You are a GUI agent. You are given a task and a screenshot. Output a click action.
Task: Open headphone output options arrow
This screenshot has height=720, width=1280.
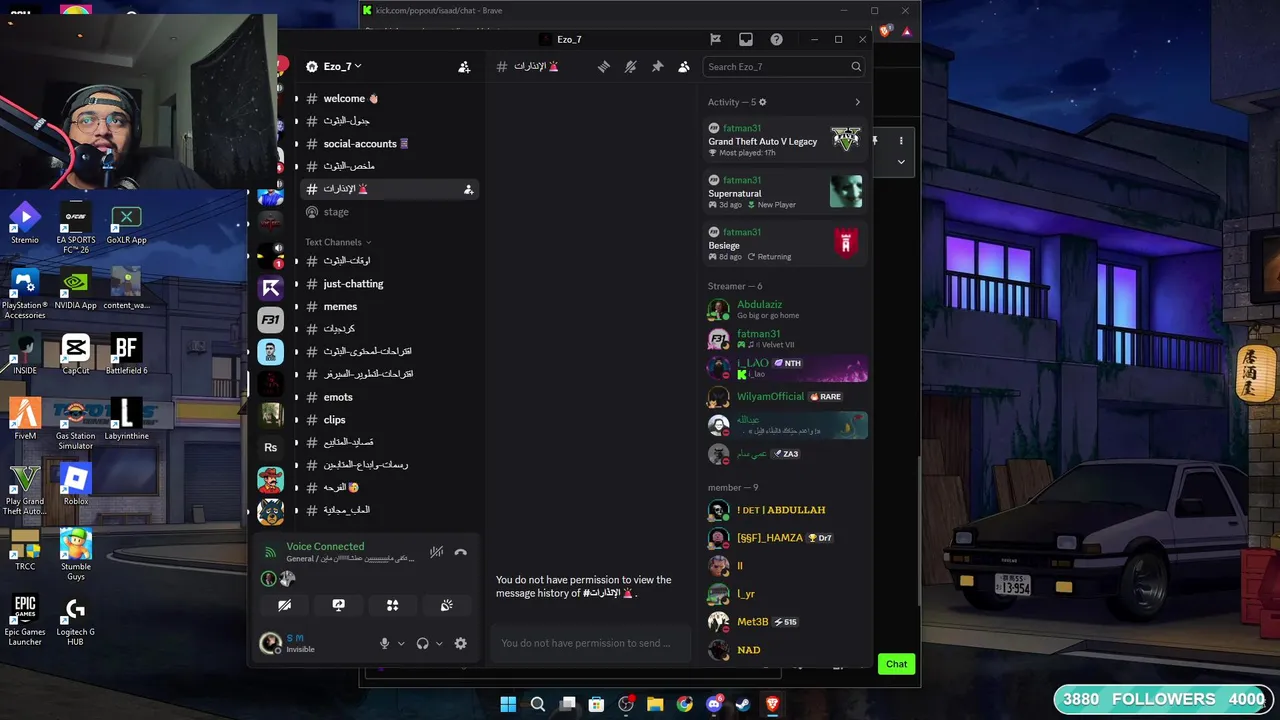point(439,644)
